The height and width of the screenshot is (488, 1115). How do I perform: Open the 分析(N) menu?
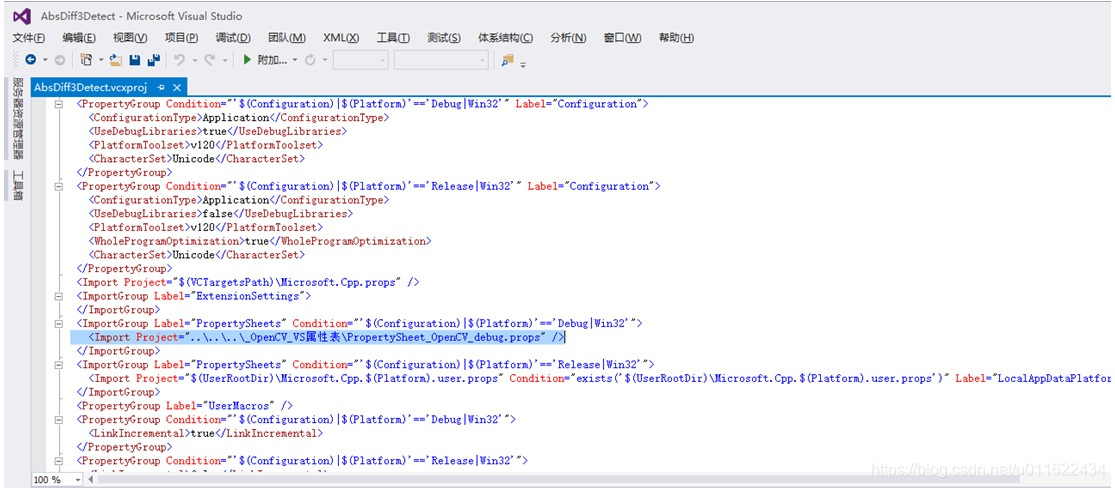pyautogui.click(x=568, y=38)
